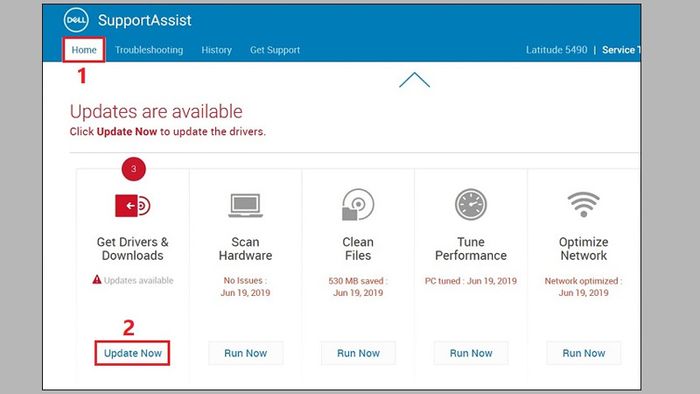Click the 'Tune Performance' label
The height and width of the screenshot is (394, 700).
coord(471,249)
